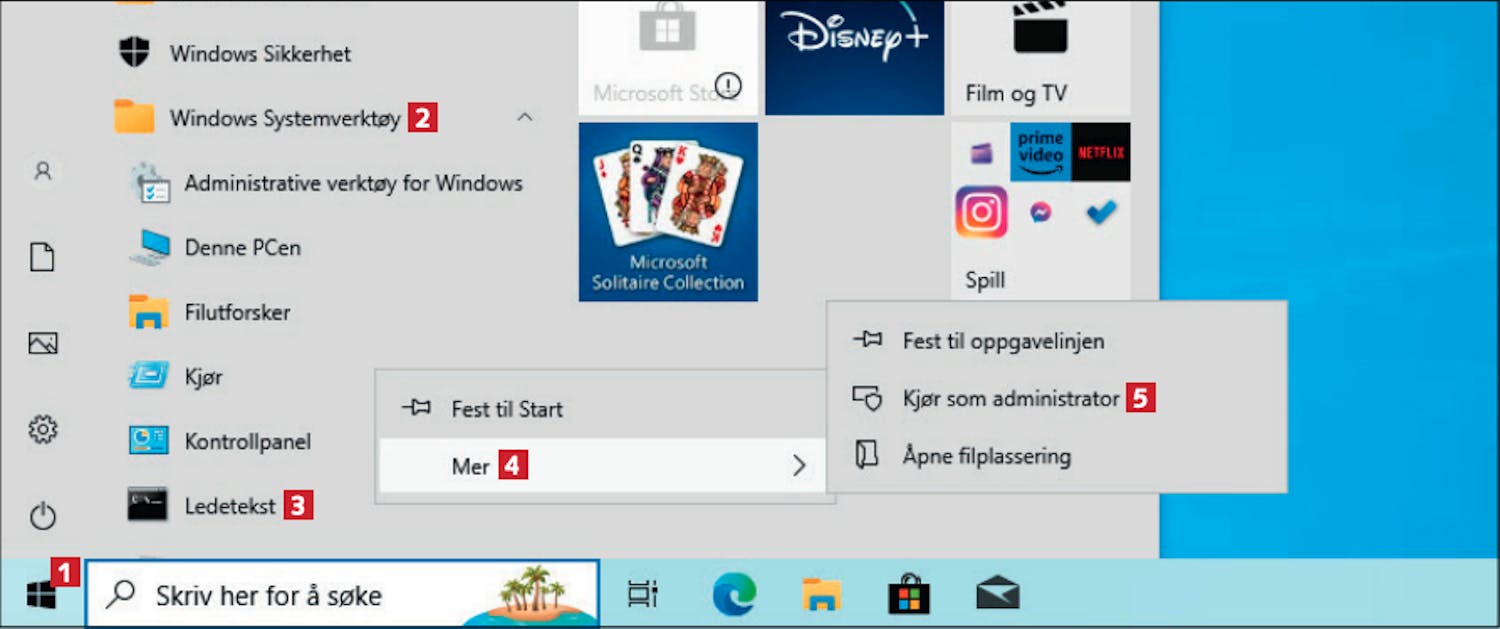Open Windows Sikkerhet from the app list
The width and height of the screenshot is (1500, 629).
click(260, 53)
